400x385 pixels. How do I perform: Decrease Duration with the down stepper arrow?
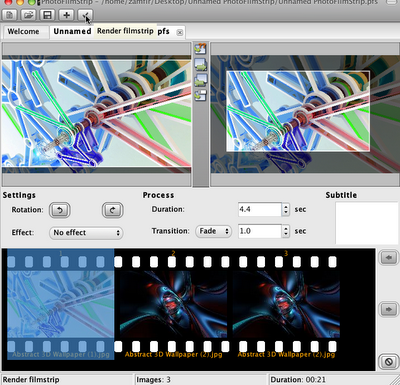point(286,213)
